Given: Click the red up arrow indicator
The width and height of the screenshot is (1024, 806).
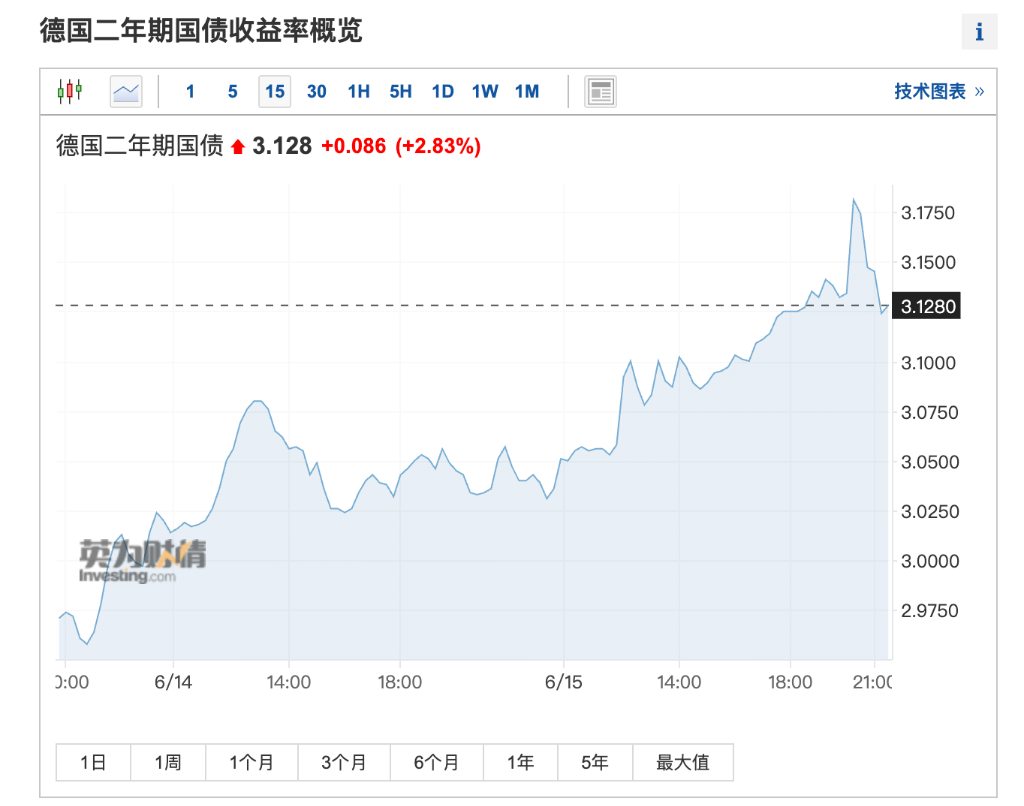Looking at the screenshot, I should tap(238, 147).
